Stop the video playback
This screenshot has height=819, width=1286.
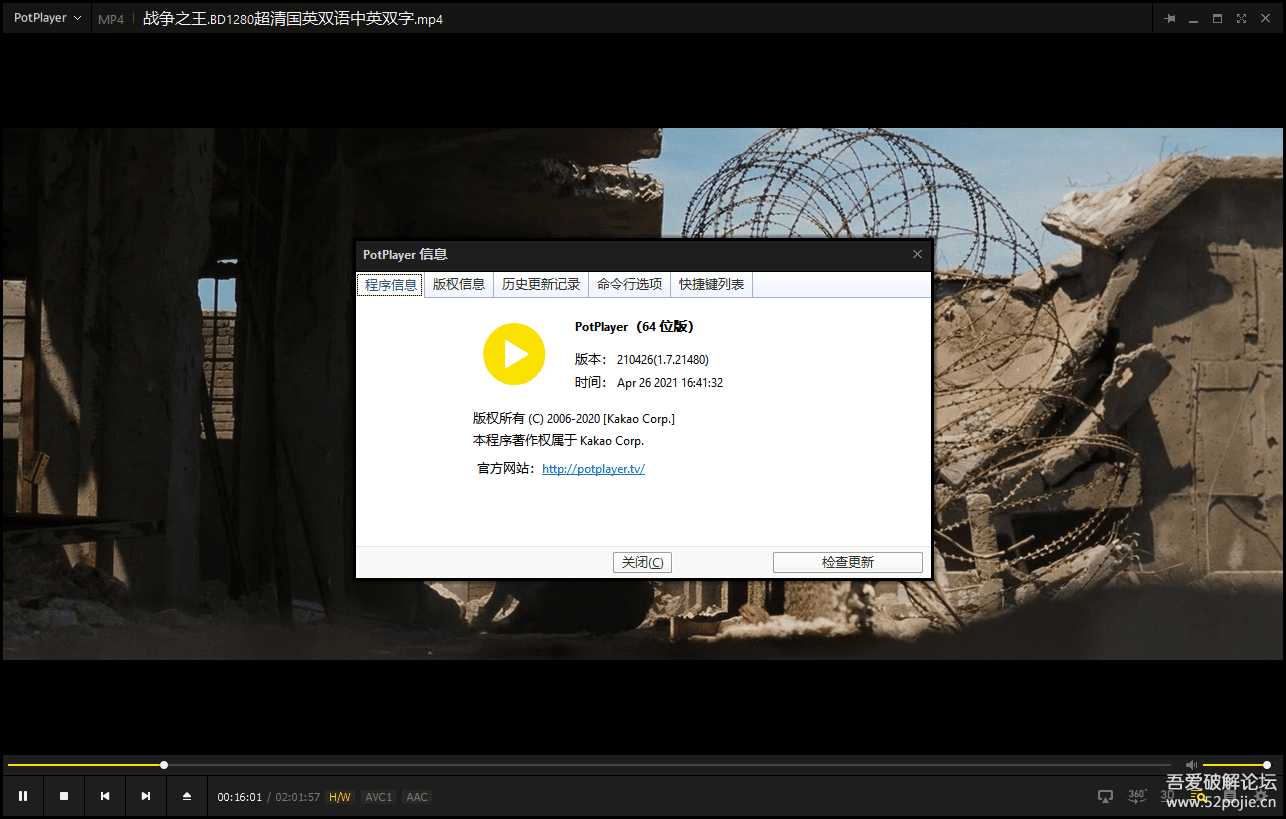click(64, 796)
